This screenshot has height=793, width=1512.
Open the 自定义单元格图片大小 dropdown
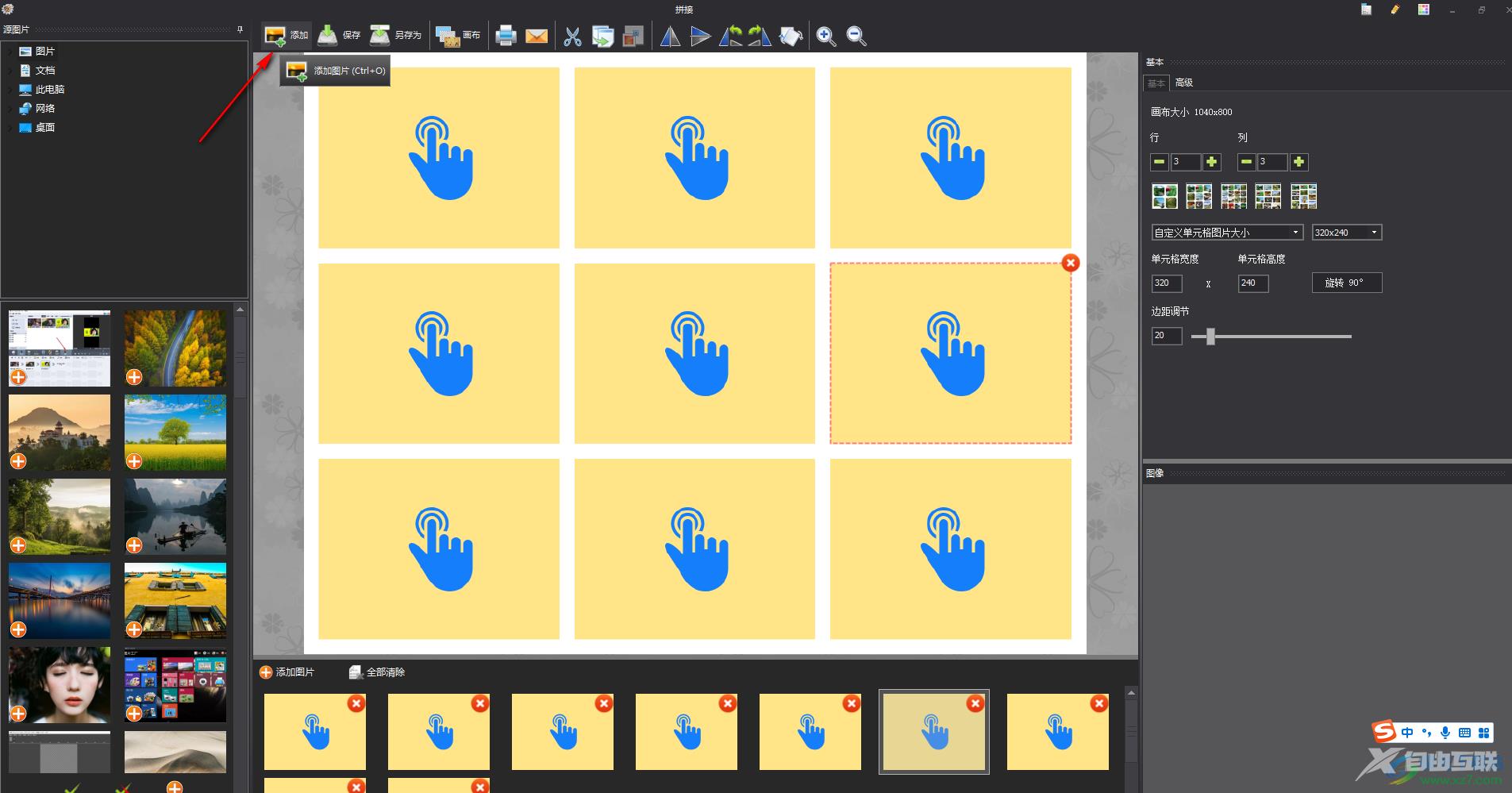(1227, 233)
